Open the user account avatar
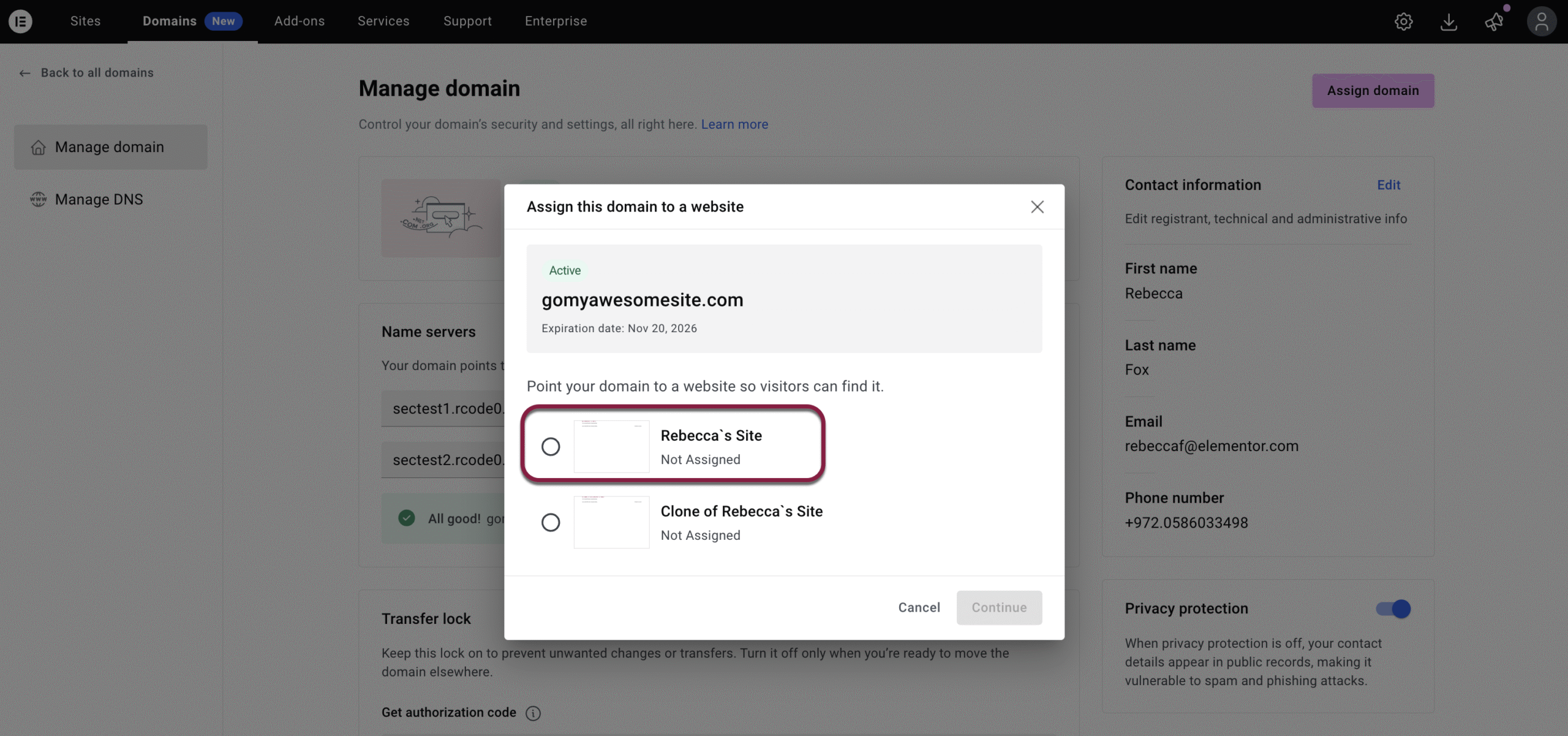 [1541, 22]
